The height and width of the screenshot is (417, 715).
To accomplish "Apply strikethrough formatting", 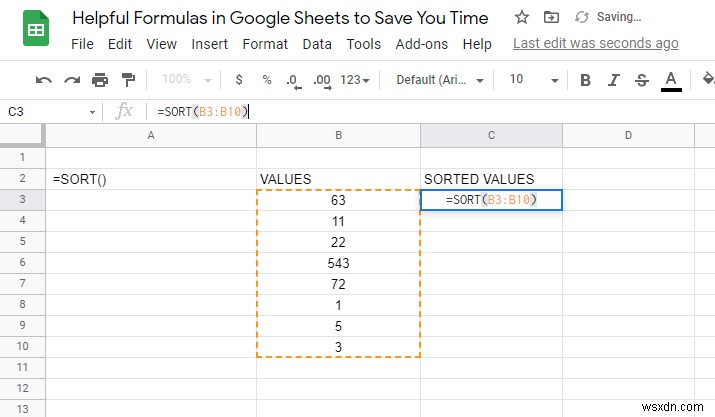I will pyautogui.click(x=642, y=80).
